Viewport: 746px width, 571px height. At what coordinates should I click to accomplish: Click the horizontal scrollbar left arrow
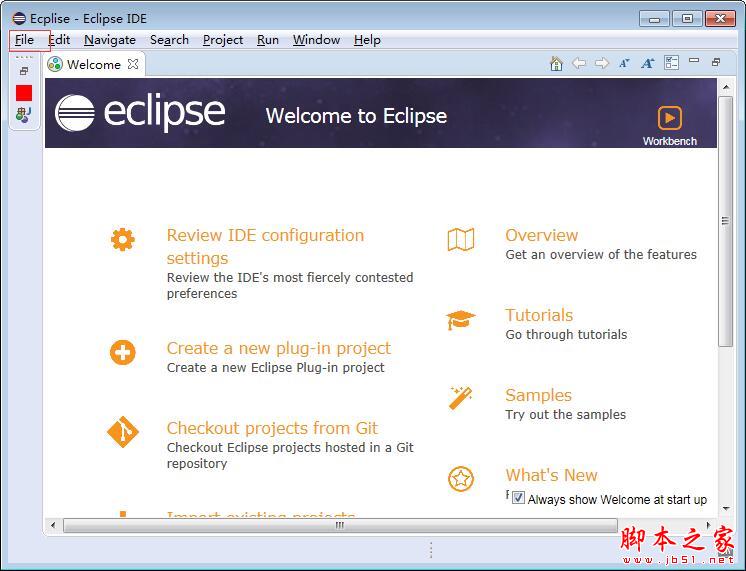pyautogui.click(x=53, y=525)
